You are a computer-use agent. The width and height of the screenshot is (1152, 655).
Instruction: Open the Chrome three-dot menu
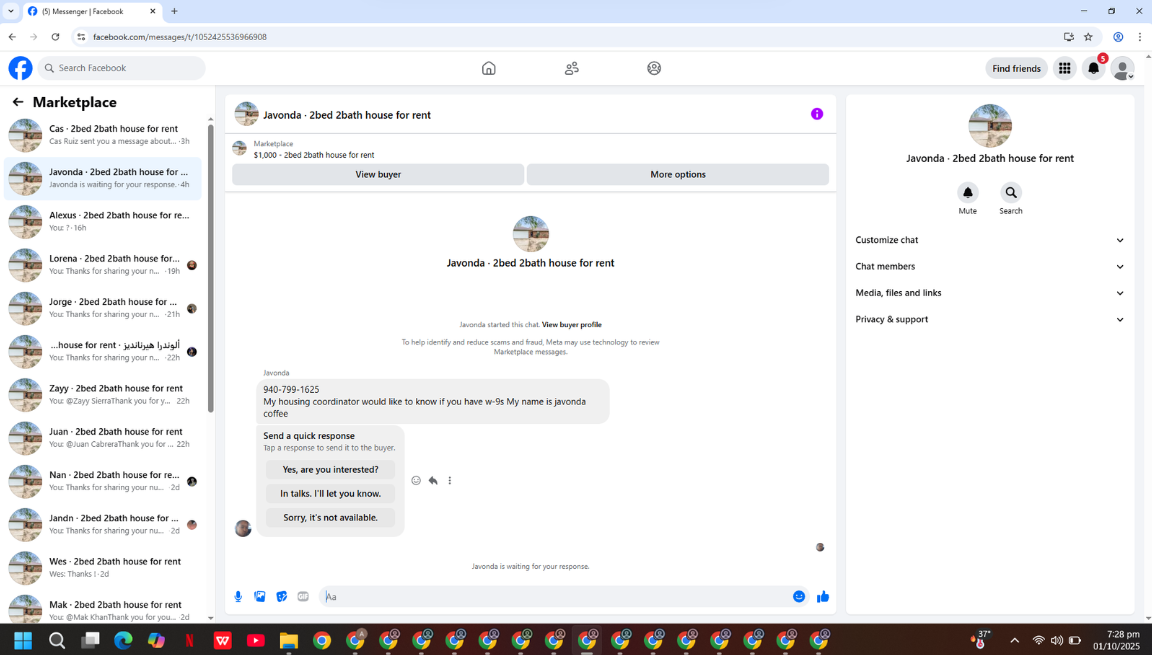pos(1140,37)
